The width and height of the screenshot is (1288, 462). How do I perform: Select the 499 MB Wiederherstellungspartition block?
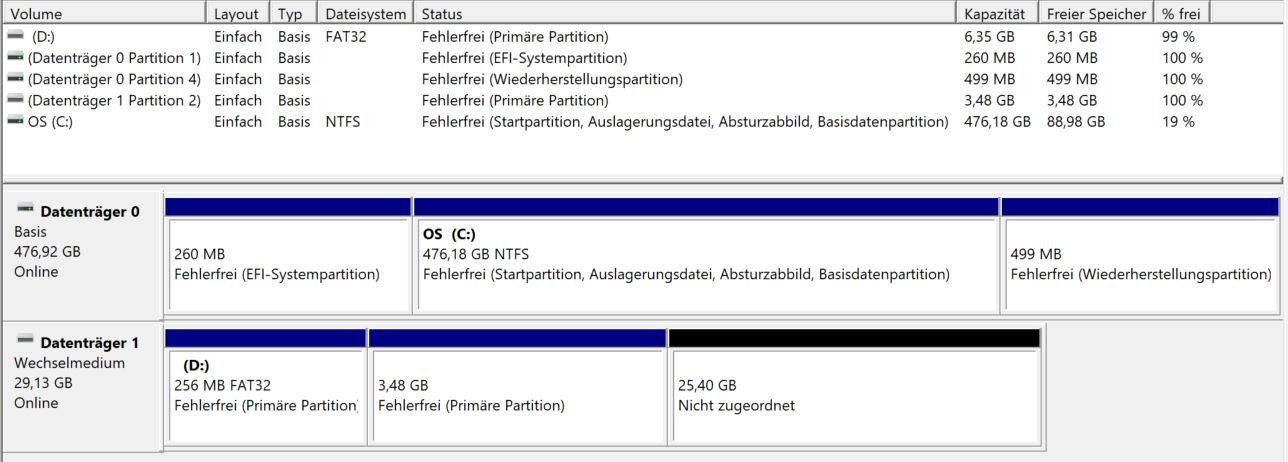point(1140,265)
